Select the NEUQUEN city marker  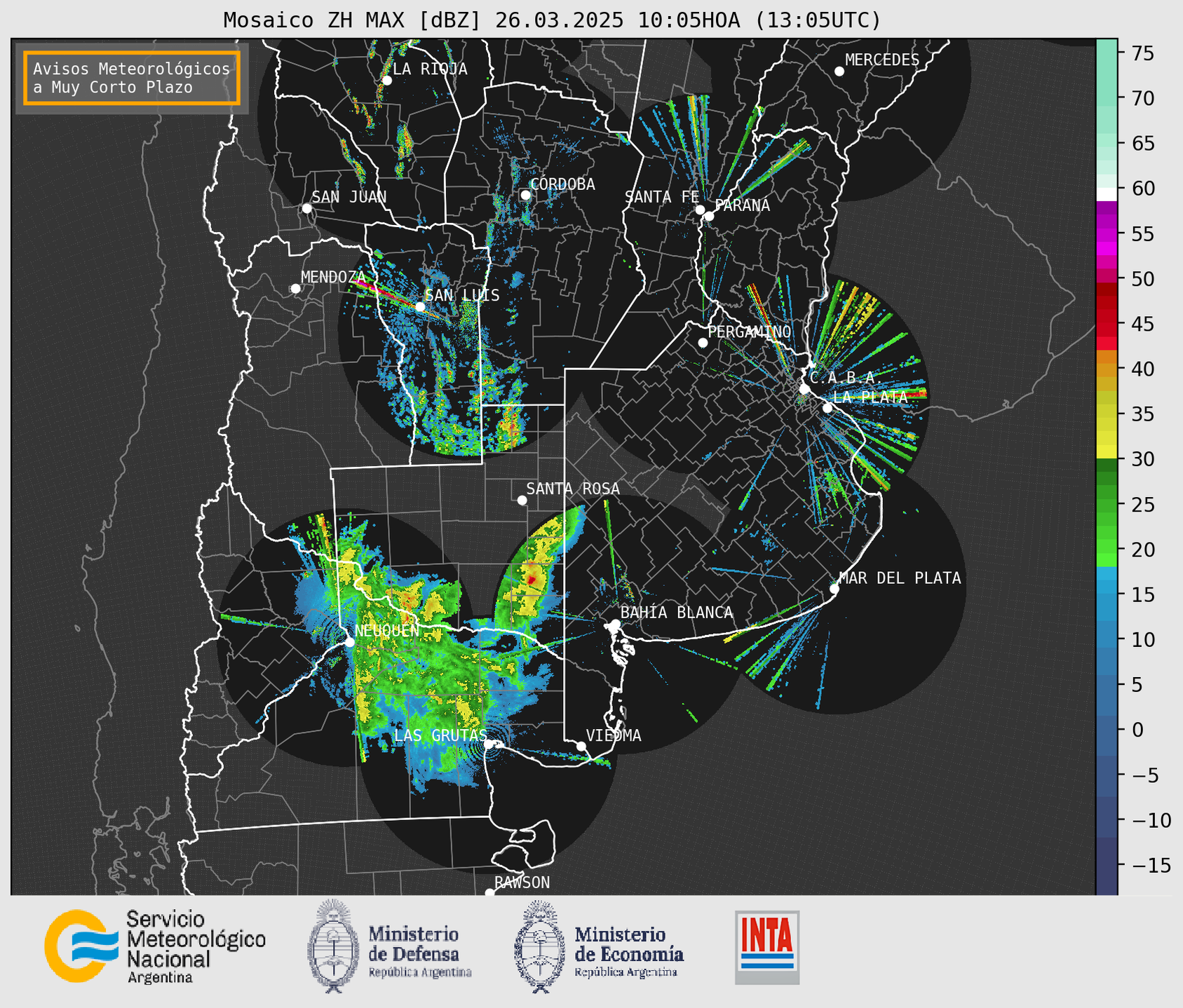pos(349,642)
